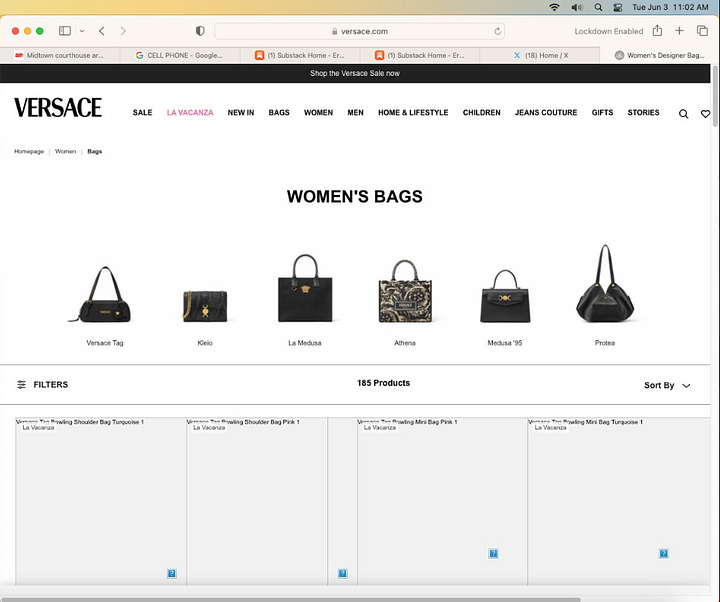
Task: Click the VERSACE logo
Action: 58,107
